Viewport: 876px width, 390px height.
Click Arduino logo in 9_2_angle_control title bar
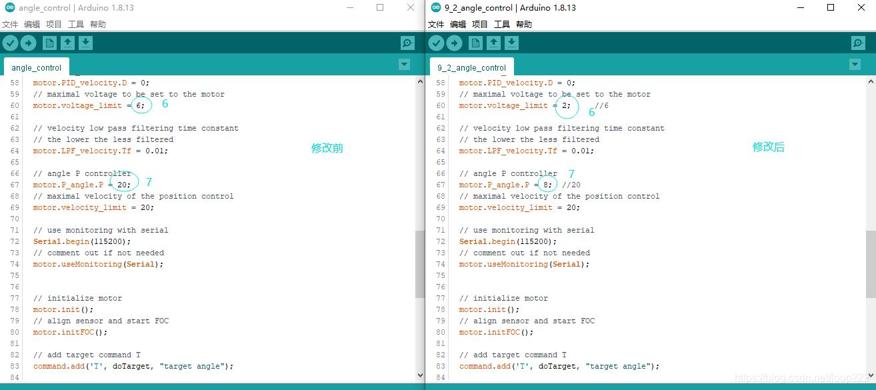click(x=436, y=7)
